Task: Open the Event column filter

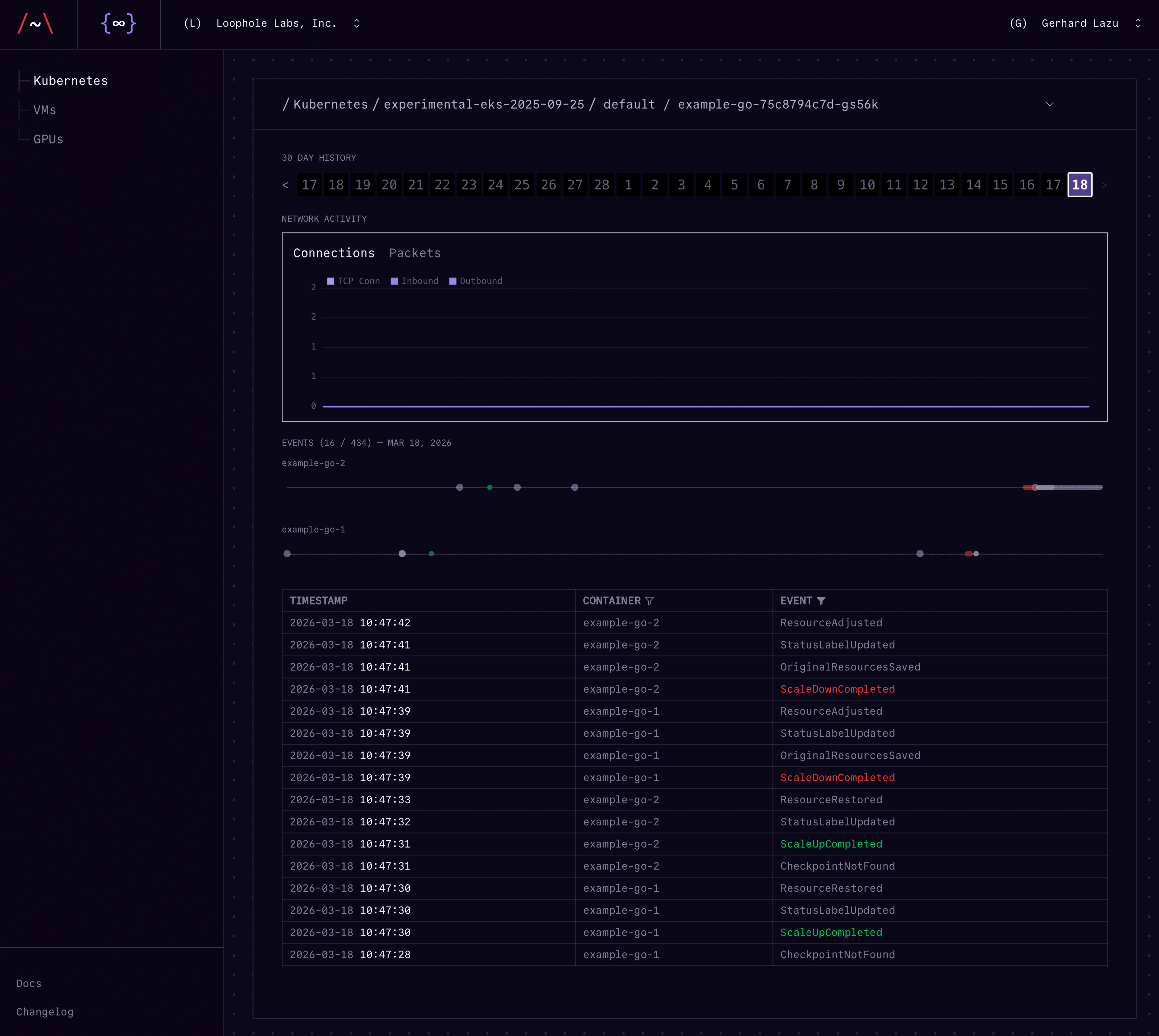Action: click(x=822, y=601)
